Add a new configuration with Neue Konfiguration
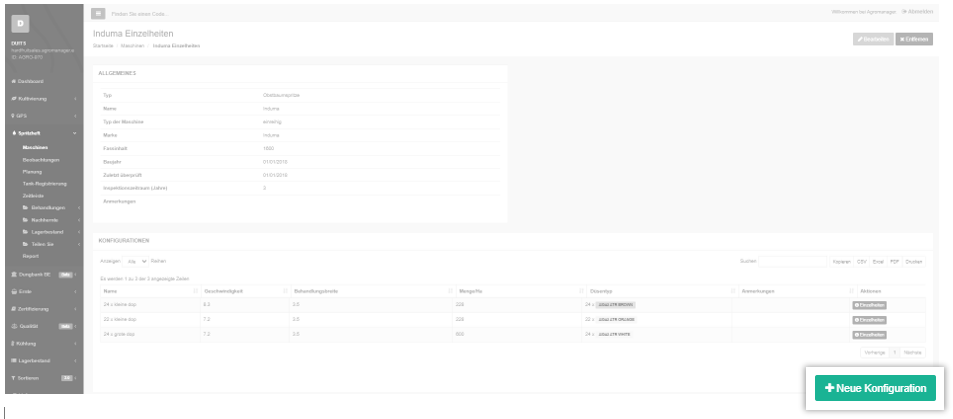Screen dimensions: 953x419 point(875,388)
